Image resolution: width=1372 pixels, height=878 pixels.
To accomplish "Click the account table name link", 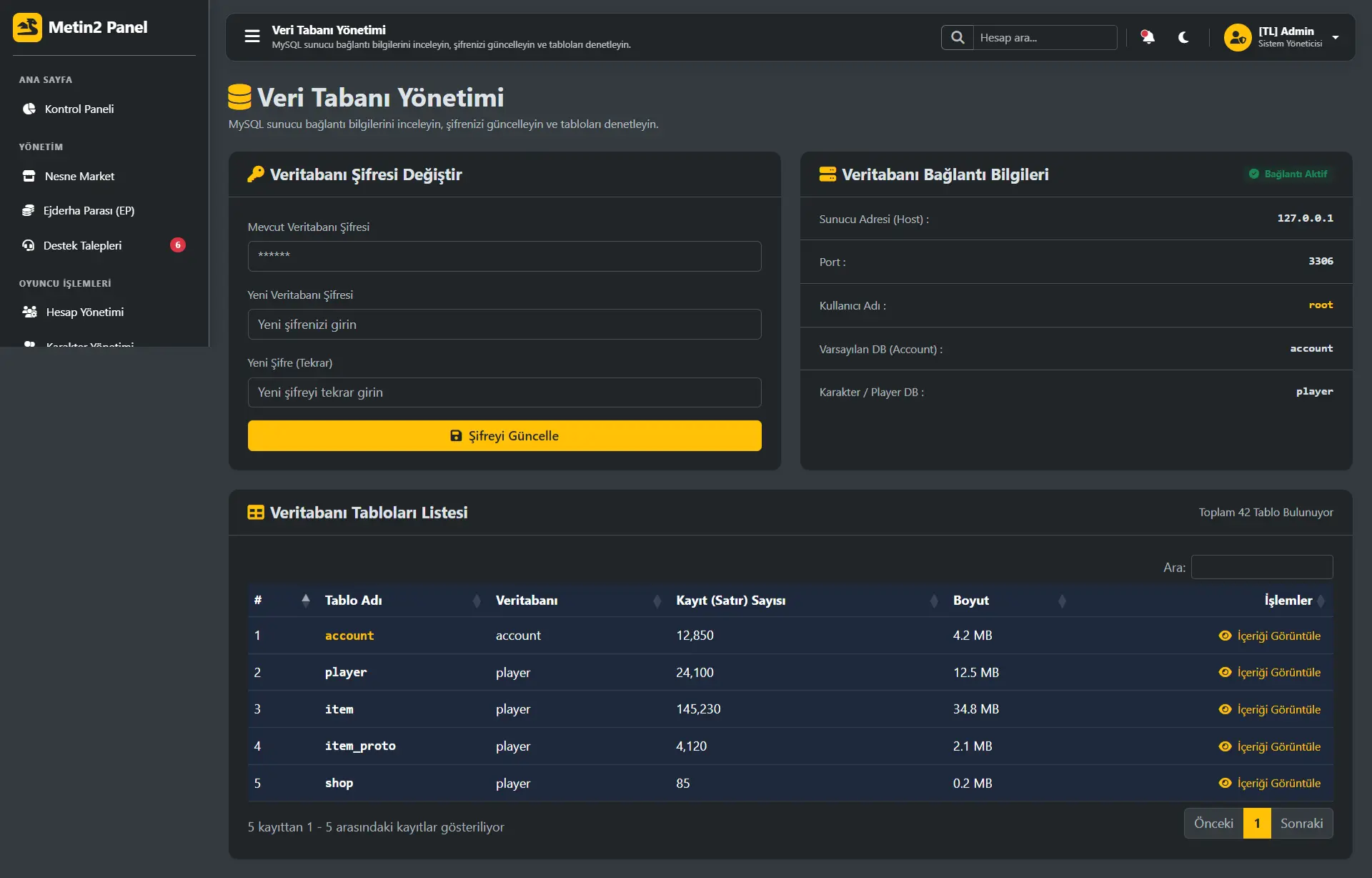I will [349, 636].
